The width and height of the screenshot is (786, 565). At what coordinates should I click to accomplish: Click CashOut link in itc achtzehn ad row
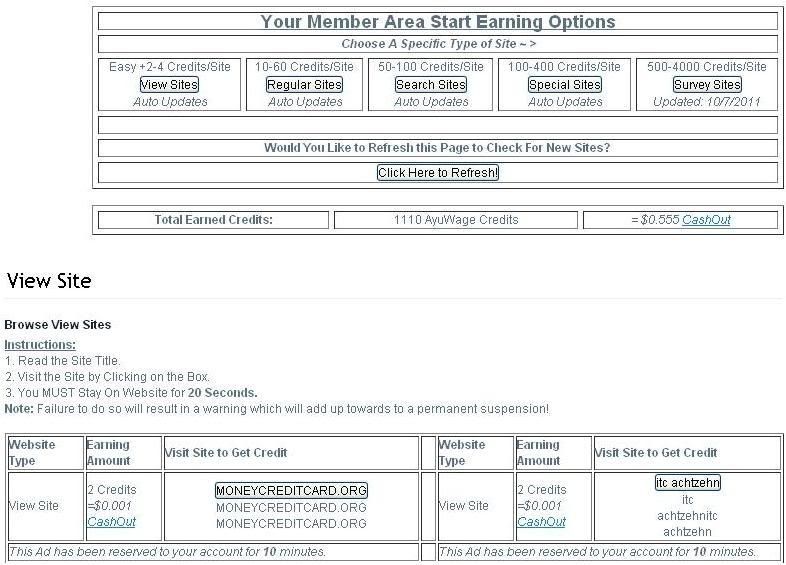[x=541, y=522]
